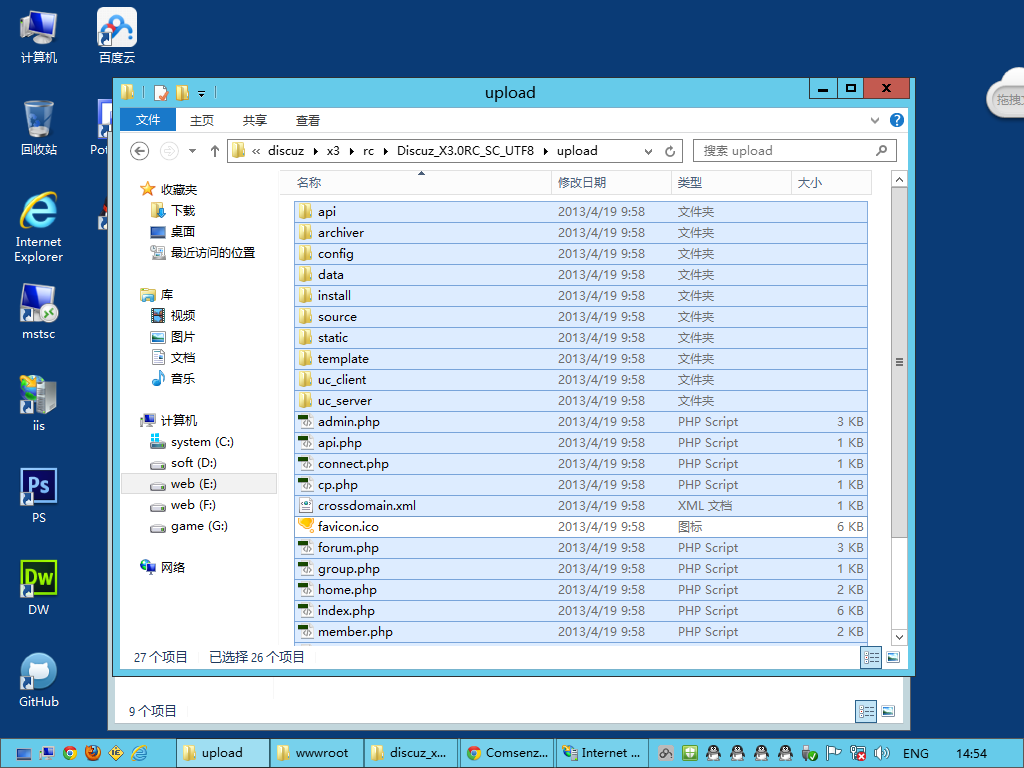Open the 文件 ribbon tab
Viewport: 1024px width, 768px height.
[x=148, y=120]
